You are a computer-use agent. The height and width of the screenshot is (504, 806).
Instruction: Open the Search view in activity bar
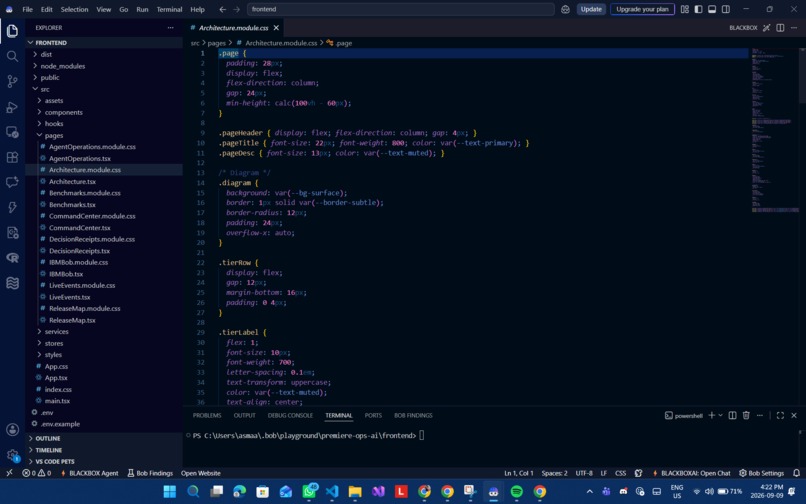(x=12, y=56)
